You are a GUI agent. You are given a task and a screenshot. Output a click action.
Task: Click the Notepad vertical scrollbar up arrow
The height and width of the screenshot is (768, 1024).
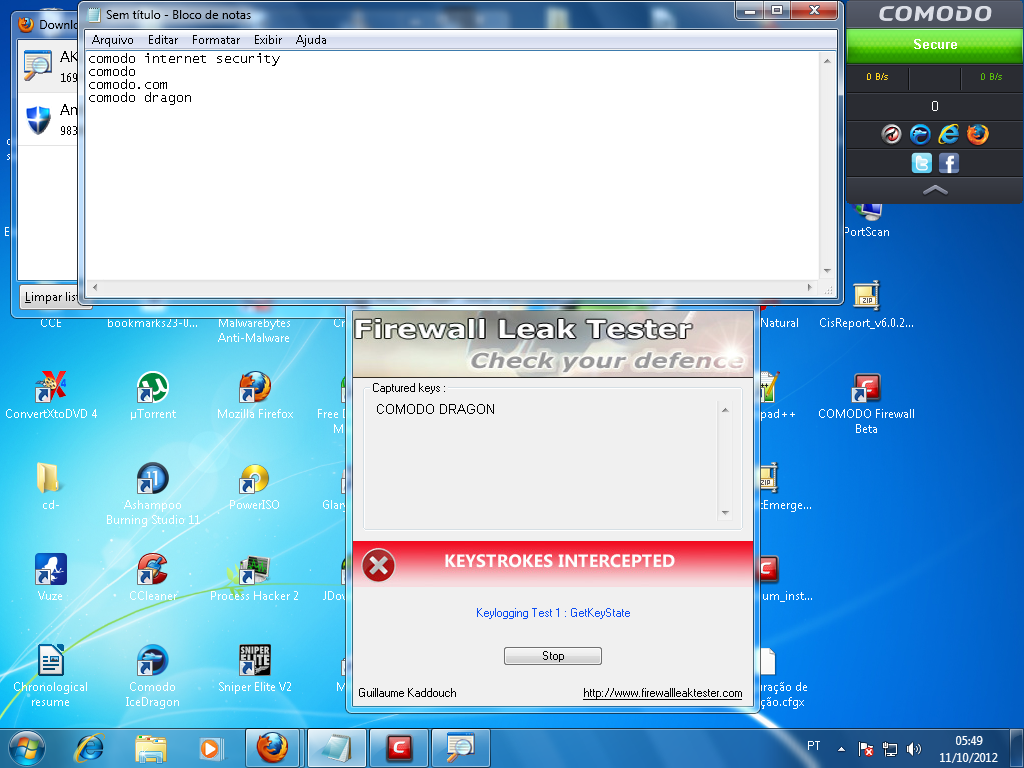point(827,61)
